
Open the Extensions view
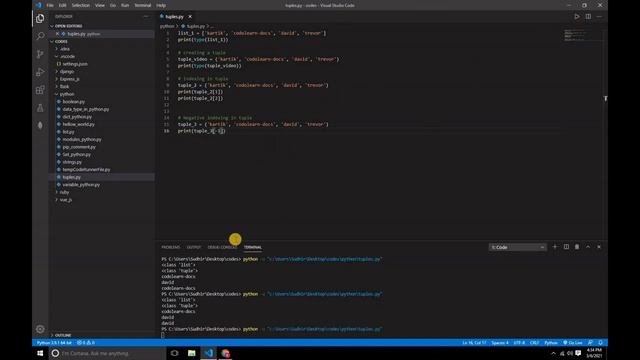click(x=40, y=90)
